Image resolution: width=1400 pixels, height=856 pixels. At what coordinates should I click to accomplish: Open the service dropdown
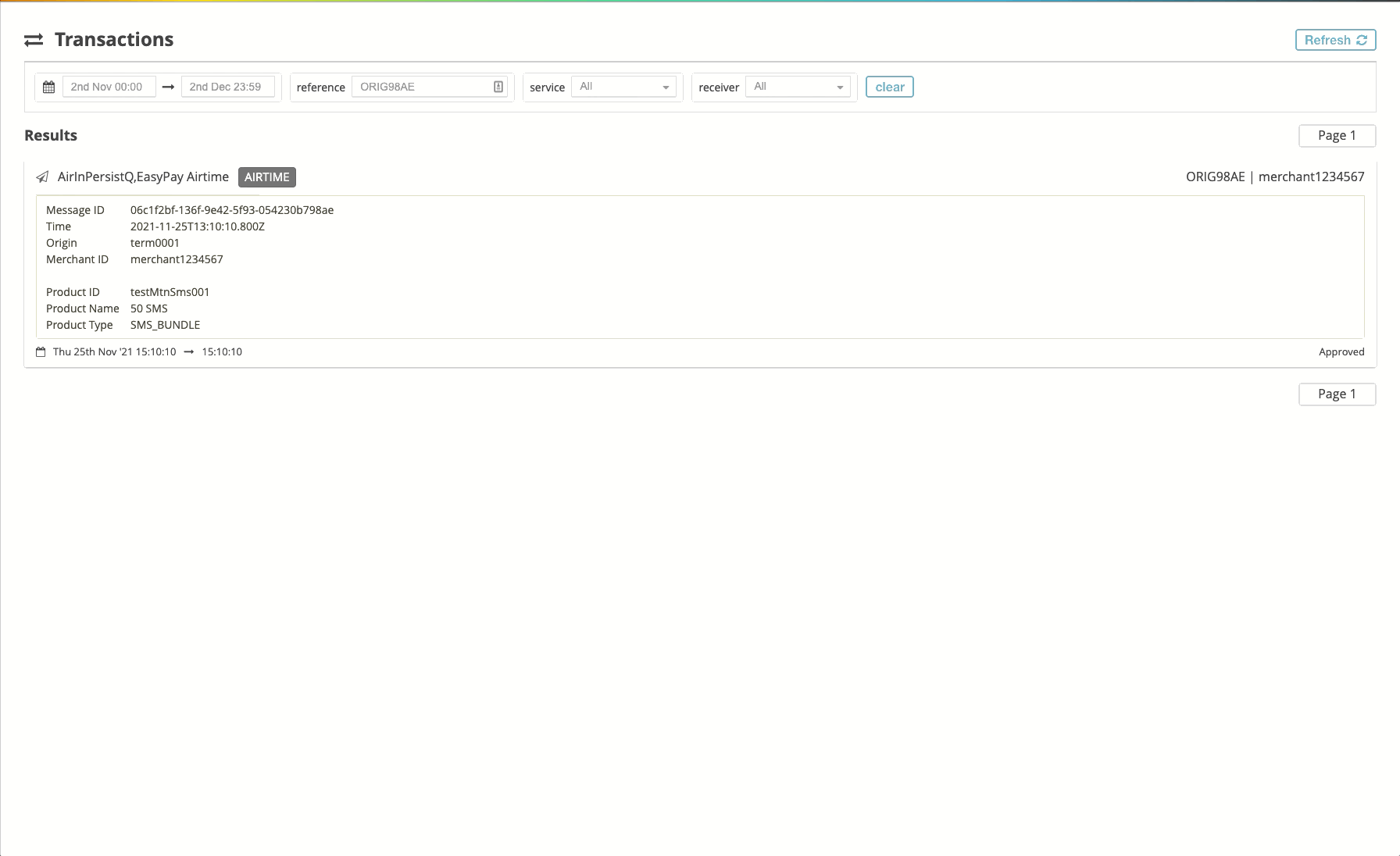click(x=623, y=87)
